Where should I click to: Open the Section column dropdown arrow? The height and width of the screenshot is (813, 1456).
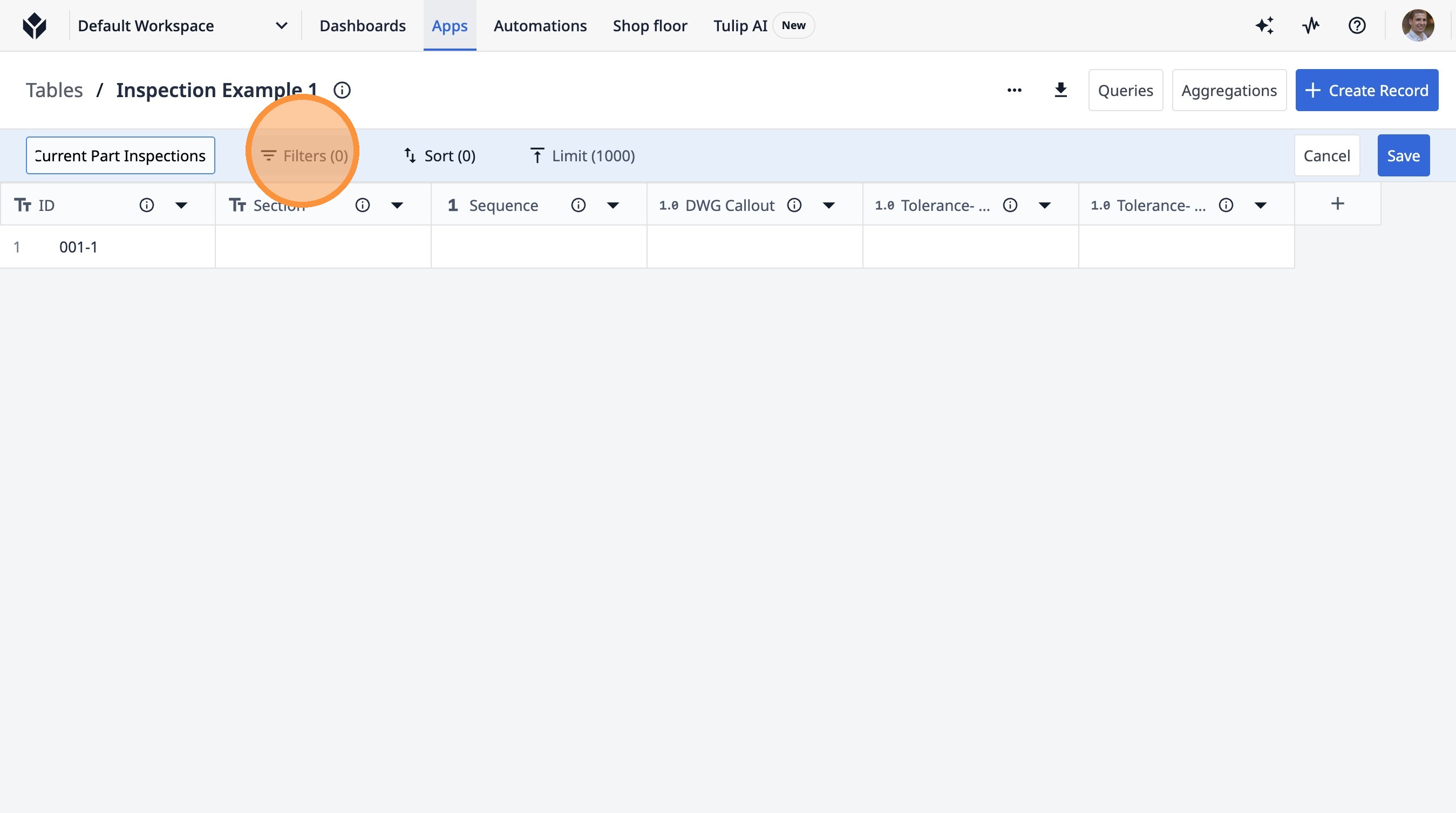click(397, 205)
